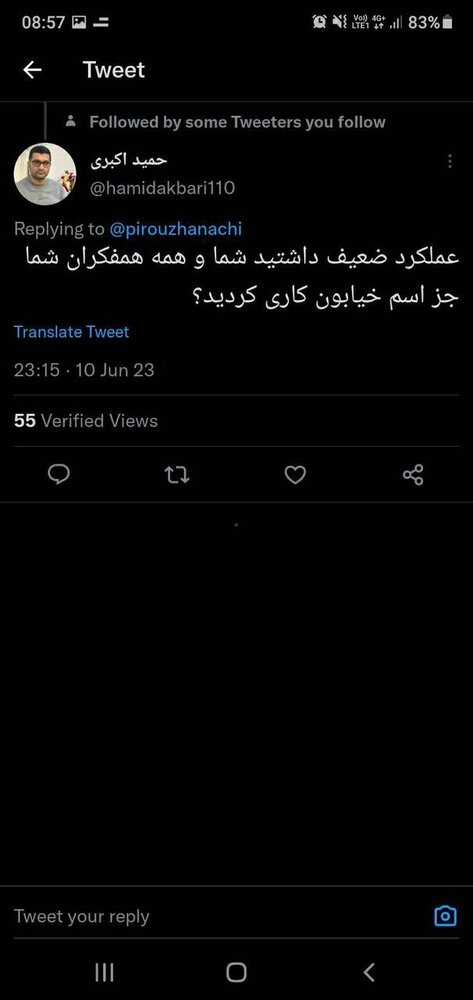Screen dimensions: 473x1000
Task: Tap the share icon under tweet
Action: click(413, 474)
